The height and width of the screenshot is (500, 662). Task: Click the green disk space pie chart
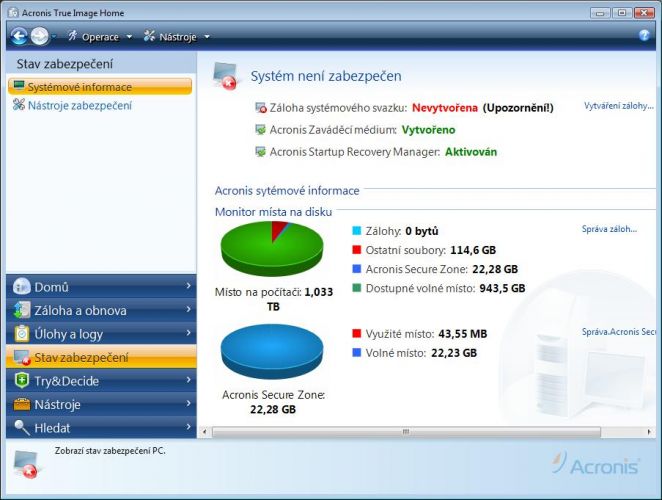tap(272, 249)
